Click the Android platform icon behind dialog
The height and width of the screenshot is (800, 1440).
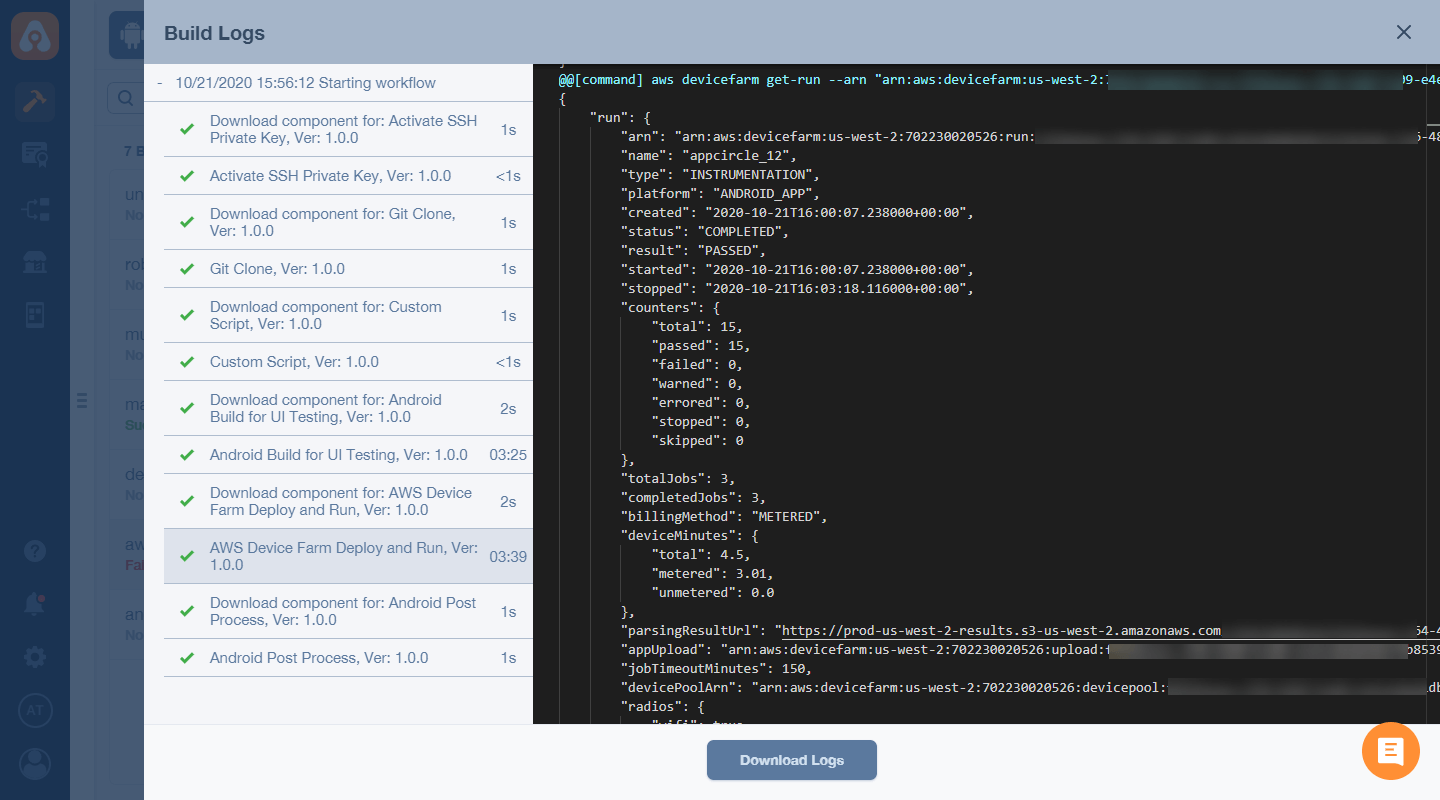[128, 36]
